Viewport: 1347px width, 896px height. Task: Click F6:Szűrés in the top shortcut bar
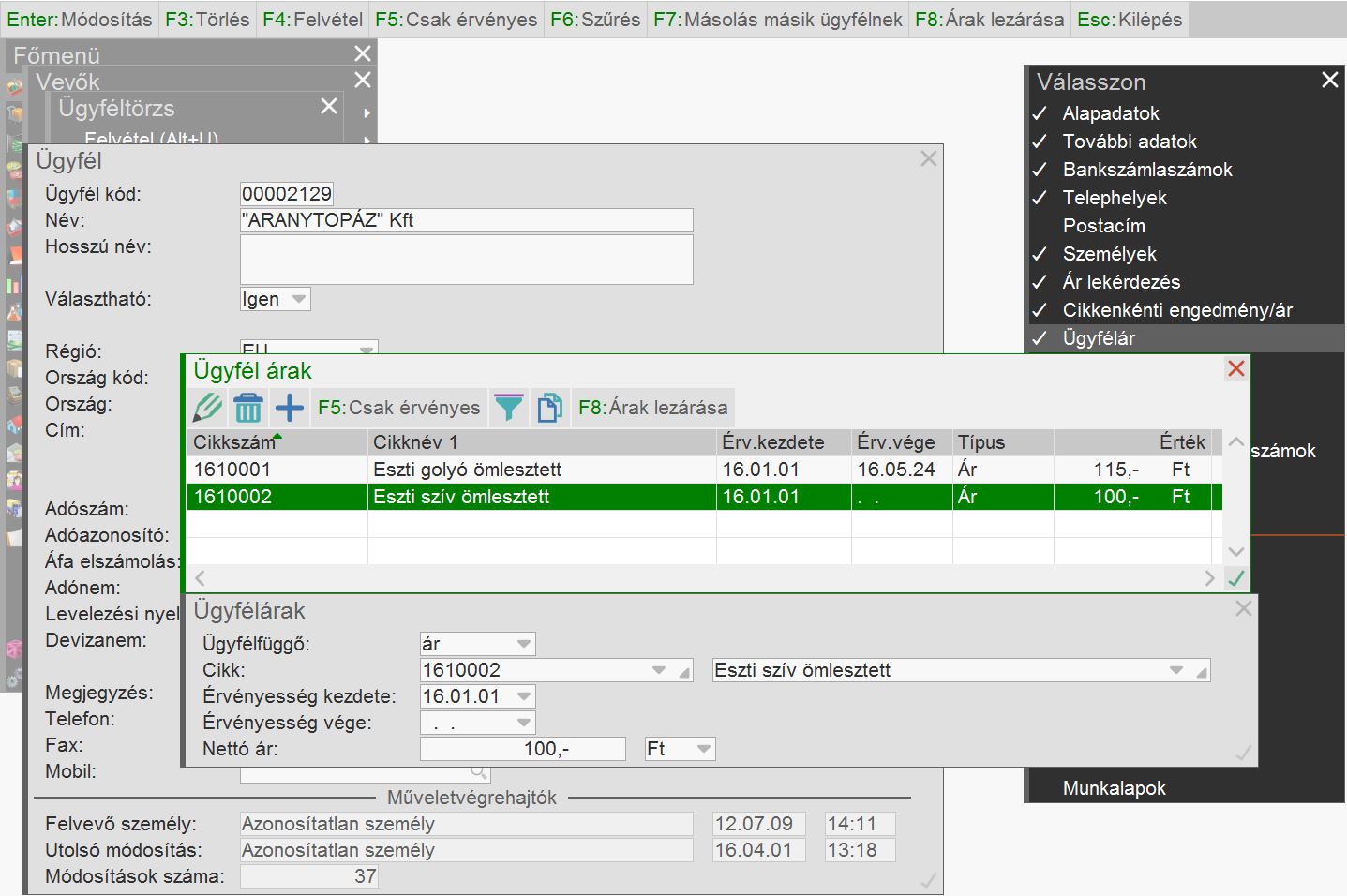click(x=595, y=20)
